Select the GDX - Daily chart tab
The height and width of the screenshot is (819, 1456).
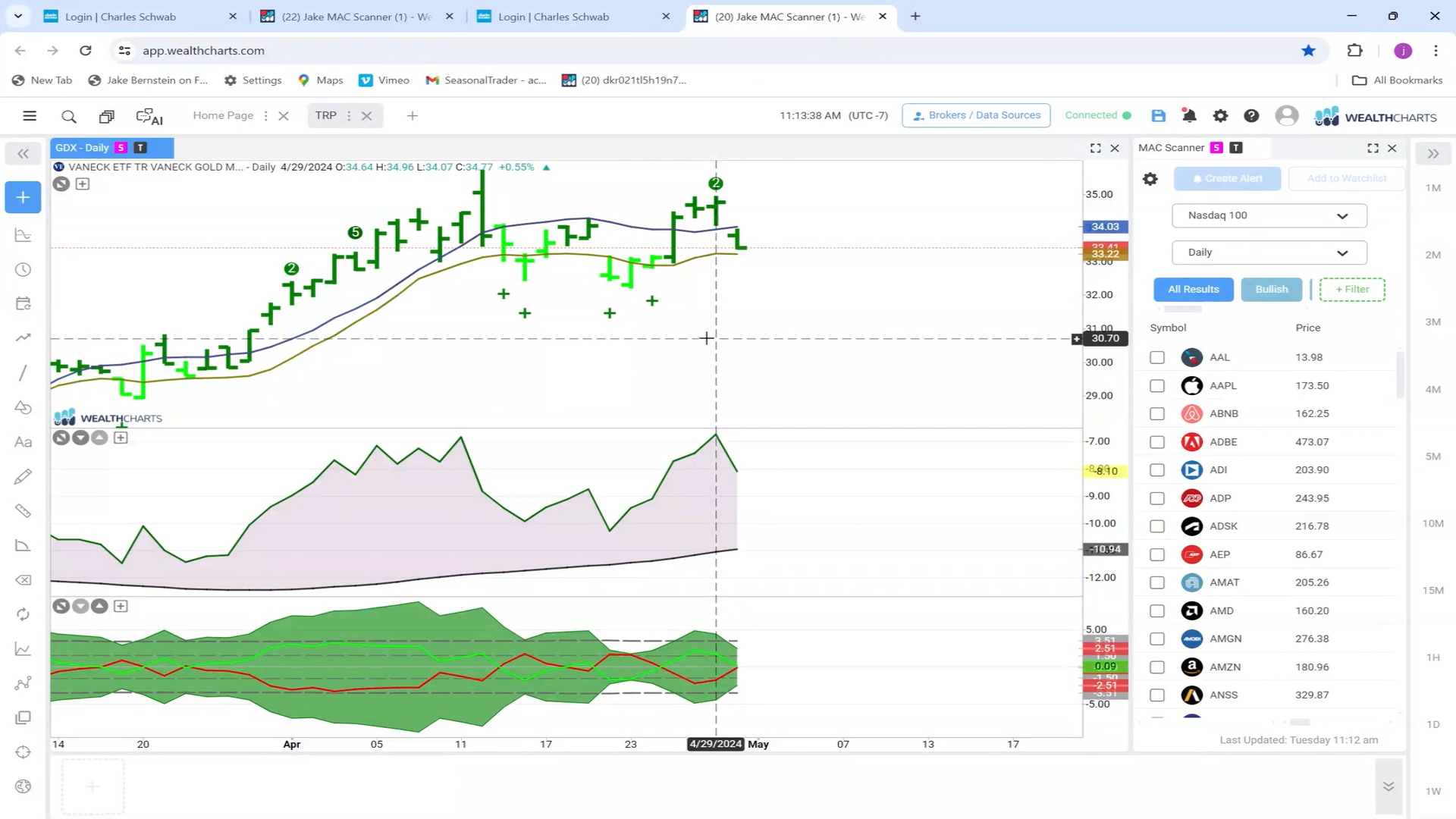click(x=112, y=148)
